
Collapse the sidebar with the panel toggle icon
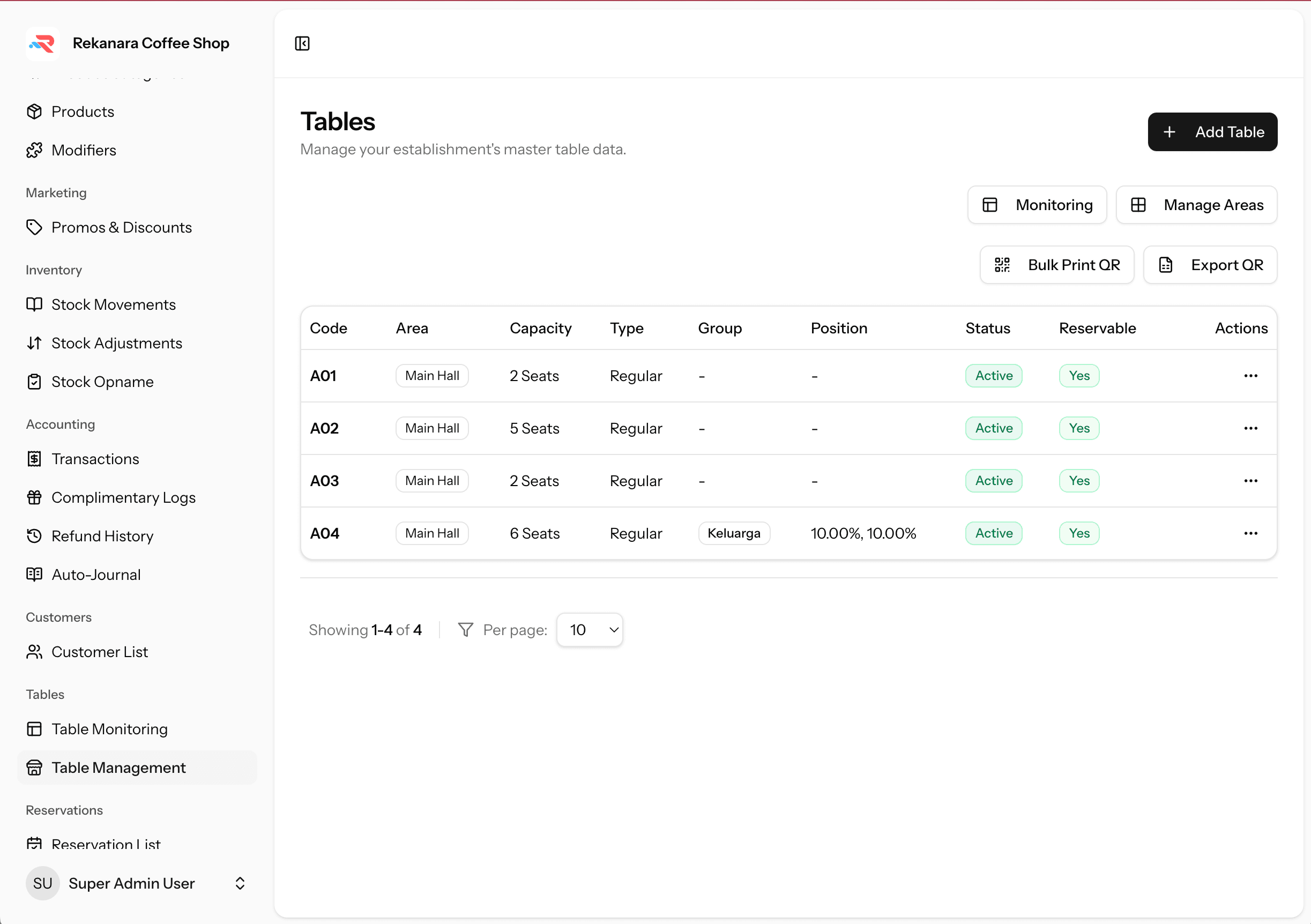point(302,43)
